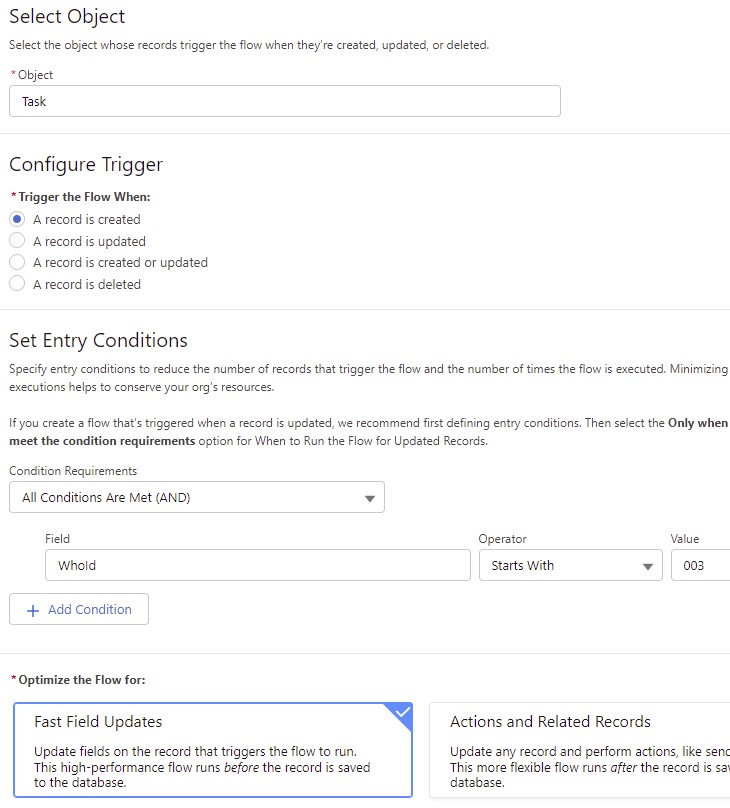
Task: Click the 'Trigger the Flow When' label
Action: (x=84, y=197)
